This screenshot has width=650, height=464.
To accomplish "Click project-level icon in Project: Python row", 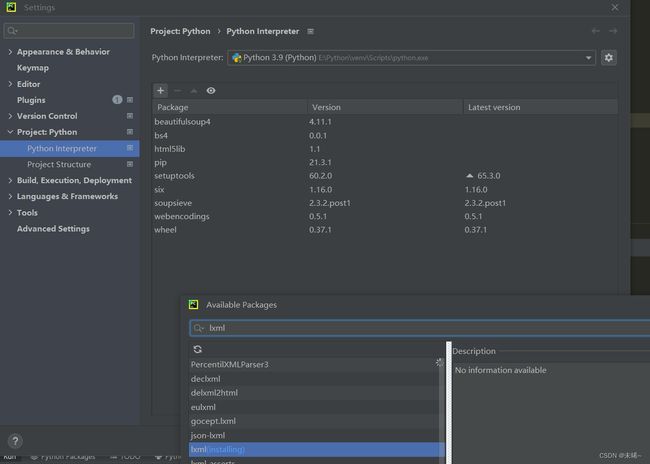I will pos(130,132).
